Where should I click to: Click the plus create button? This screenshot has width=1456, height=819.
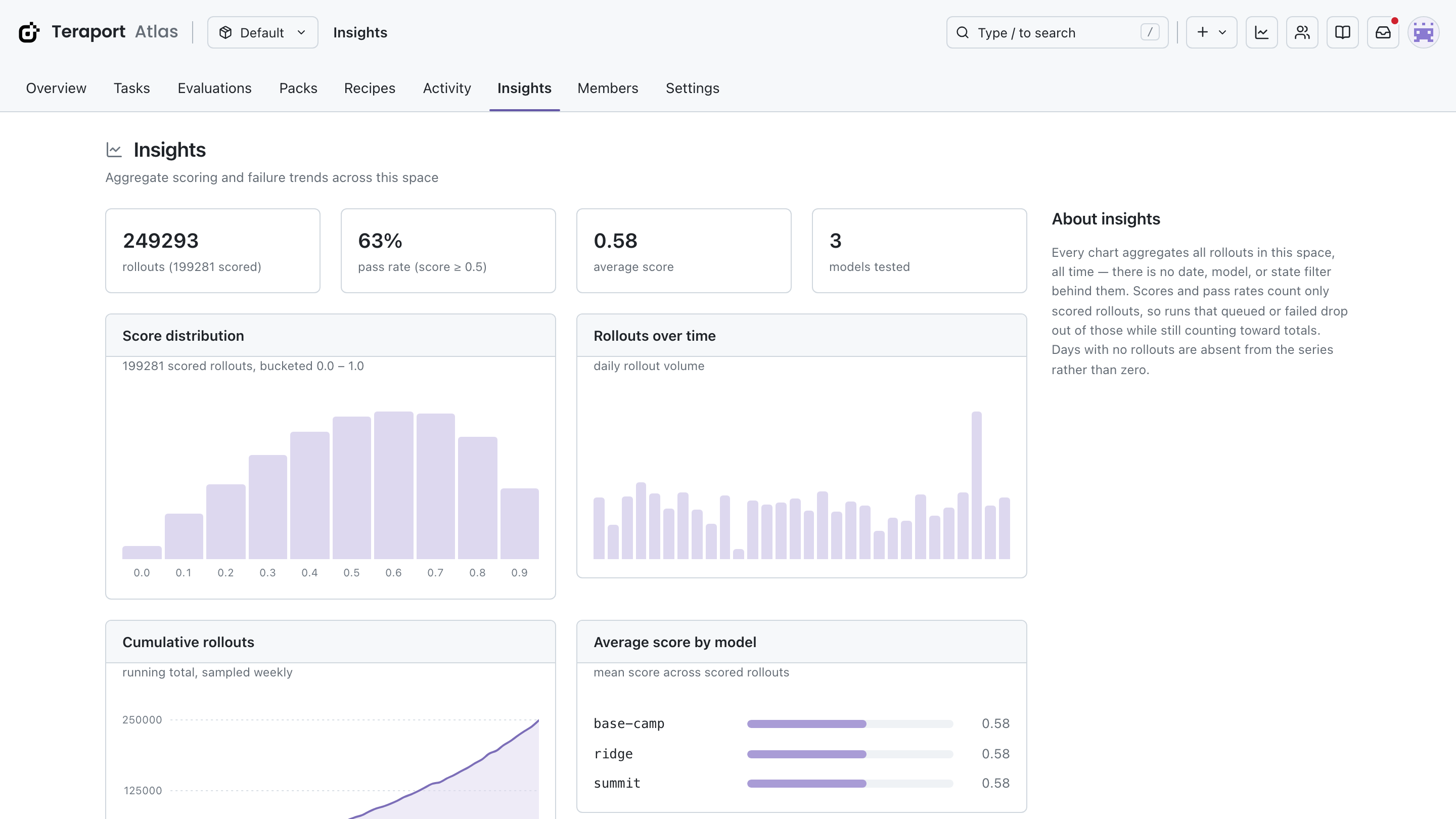pos(1211,32)
